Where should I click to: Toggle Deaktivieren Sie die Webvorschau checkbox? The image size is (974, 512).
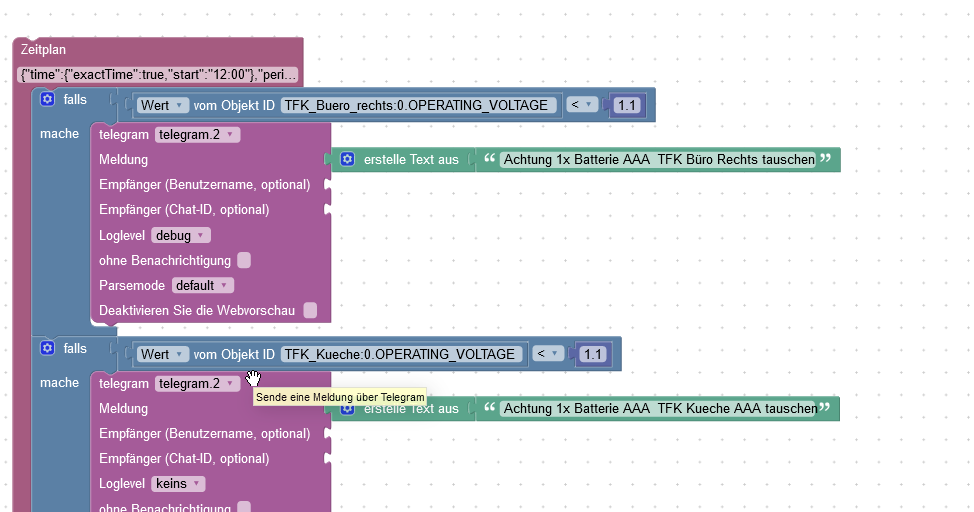click(310, 310)
